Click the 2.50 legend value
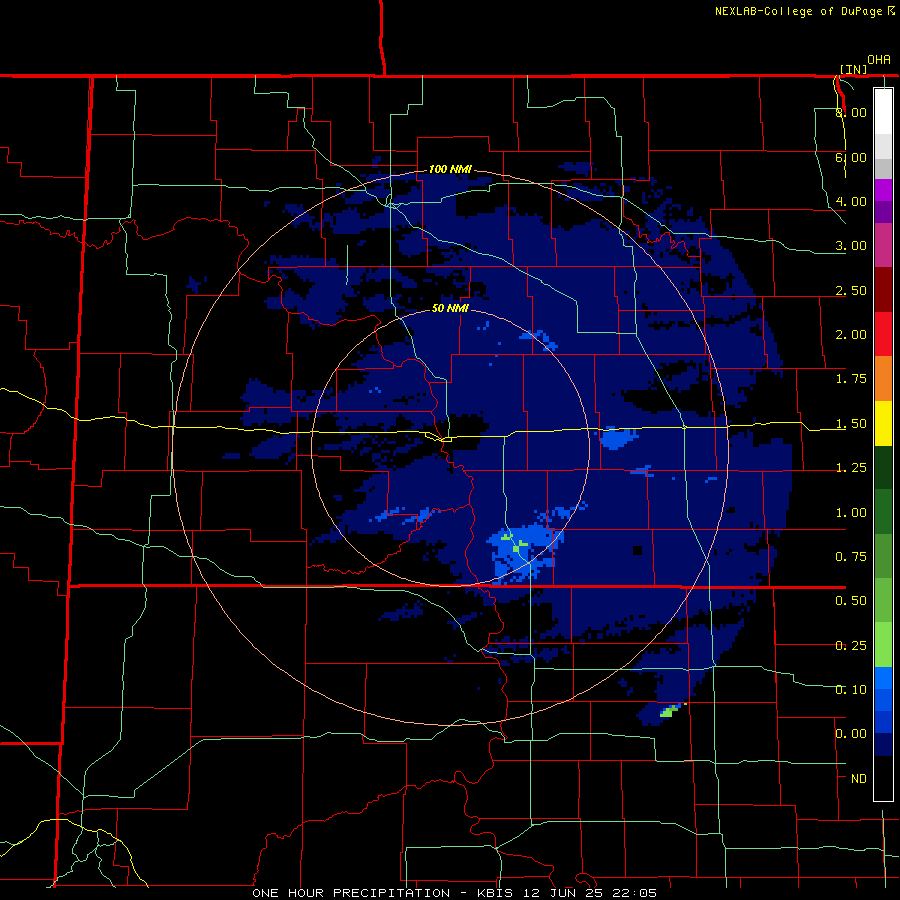The width and height of the screenshot is (900, 900). pyautogui.click(x=851, y=290)
